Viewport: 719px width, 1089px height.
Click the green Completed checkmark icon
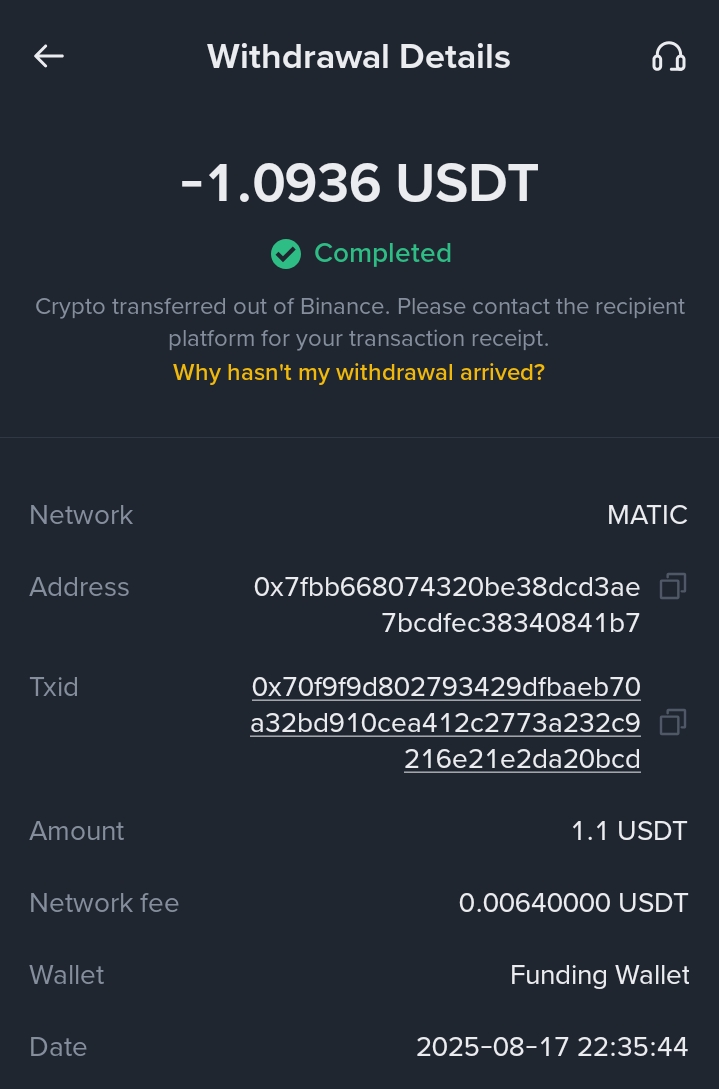click(286, 254)
